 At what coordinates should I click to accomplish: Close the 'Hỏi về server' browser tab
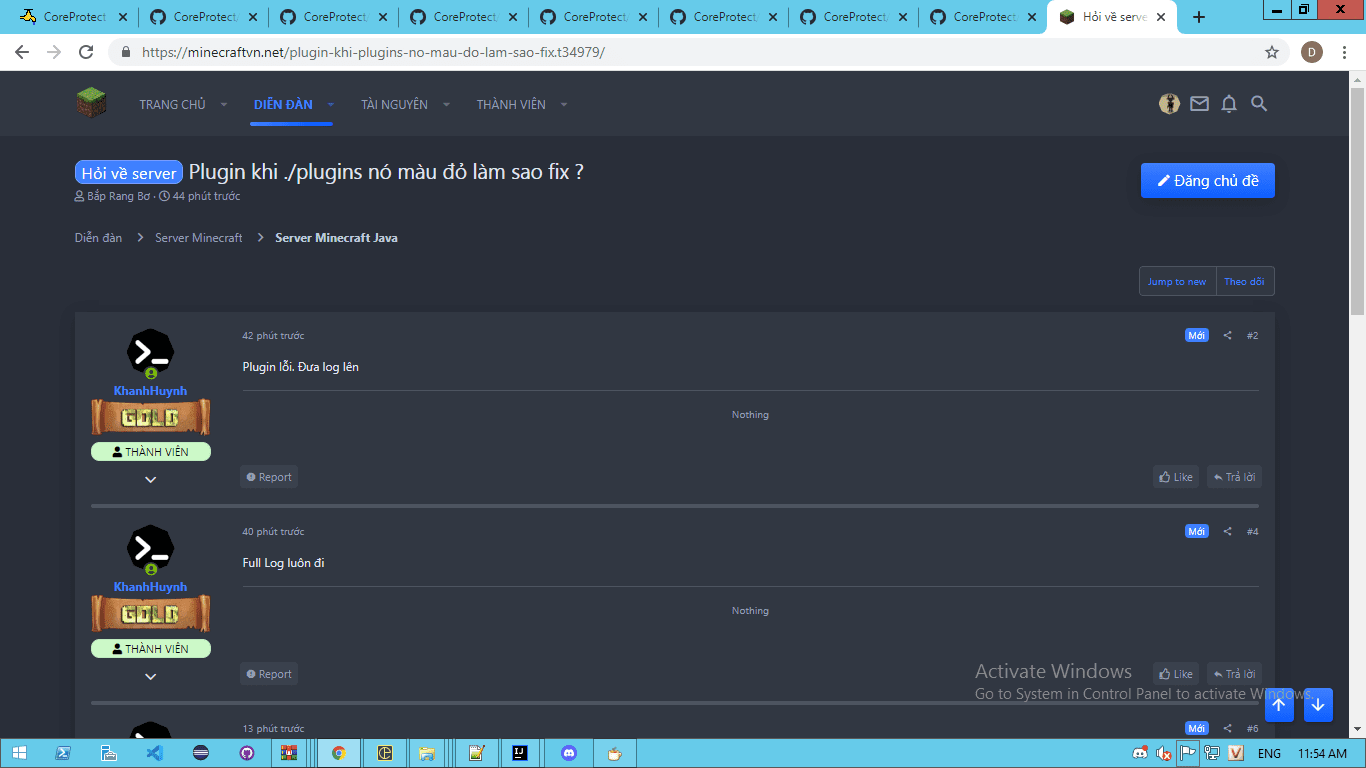point(1161,17)
